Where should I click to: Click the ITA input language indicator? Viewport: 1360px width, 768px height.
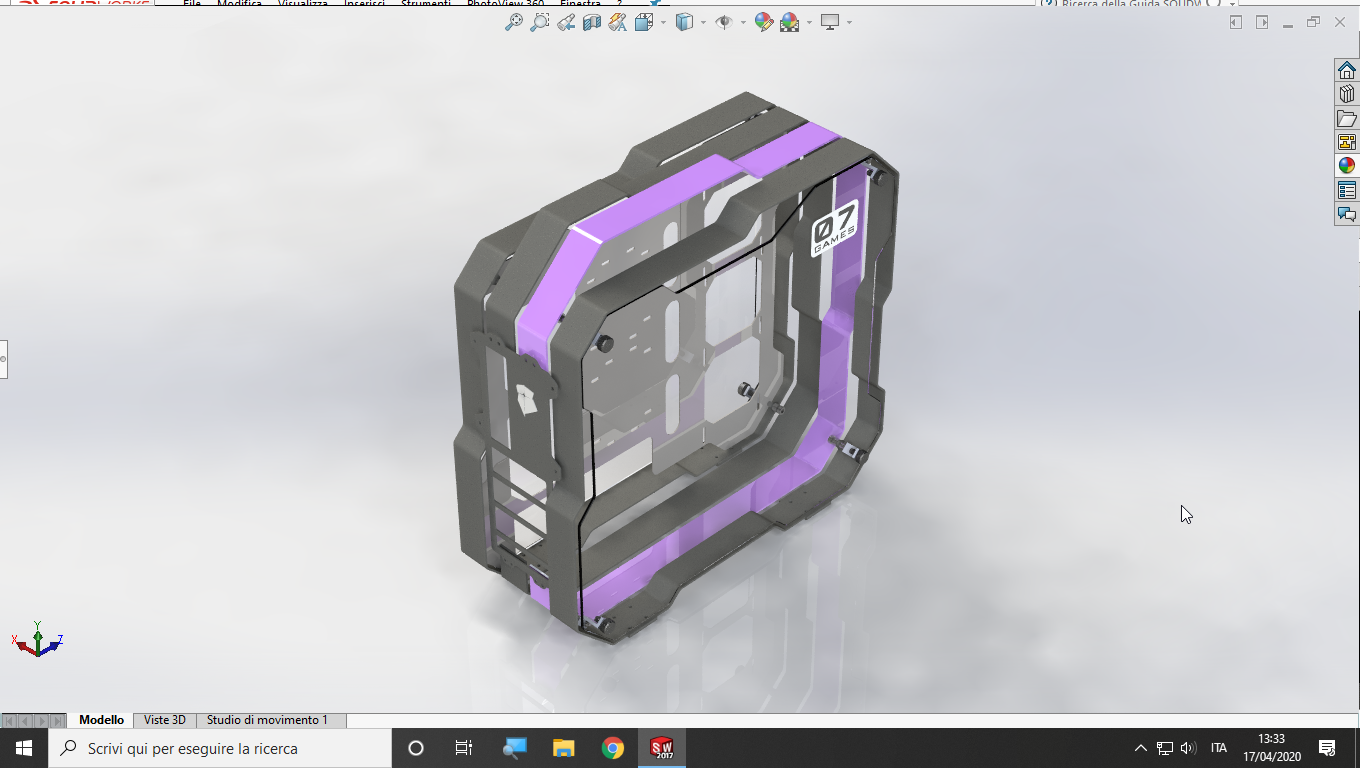pos(1219,748)
